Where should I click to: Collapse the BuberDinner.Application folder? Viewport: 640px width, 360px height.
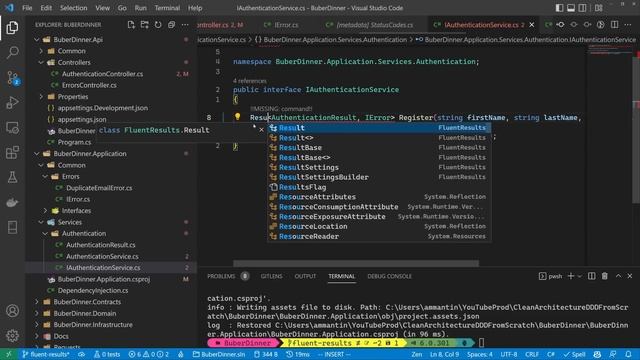coord(37,153)
